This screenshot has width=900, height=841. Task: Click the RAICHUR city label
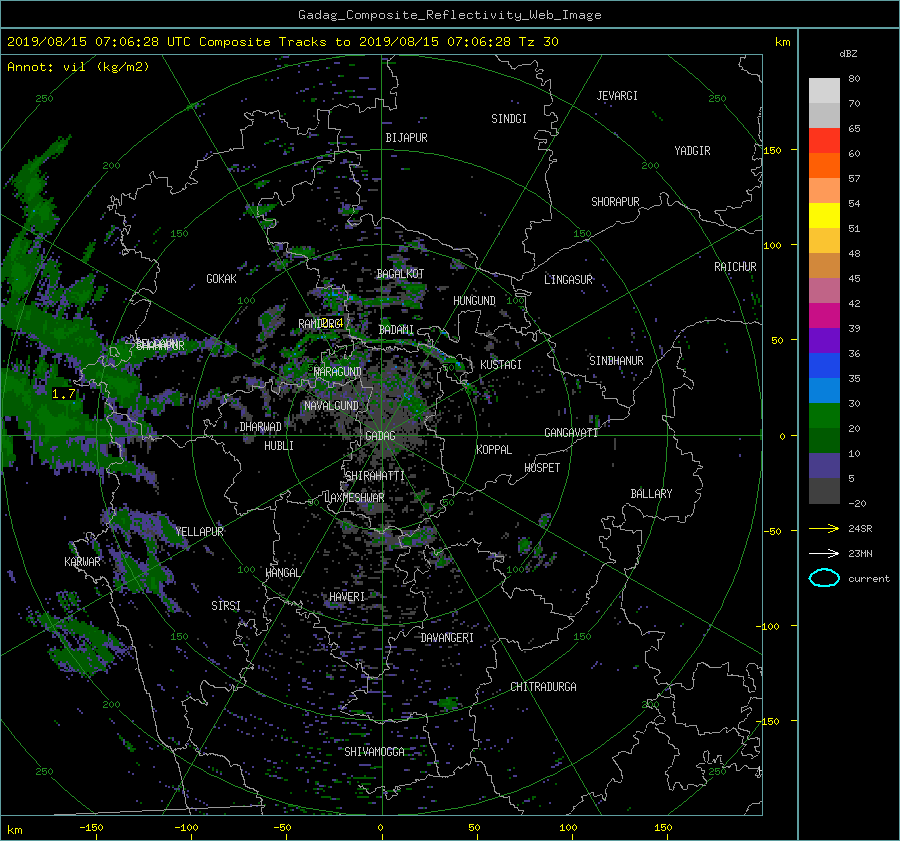735,267
